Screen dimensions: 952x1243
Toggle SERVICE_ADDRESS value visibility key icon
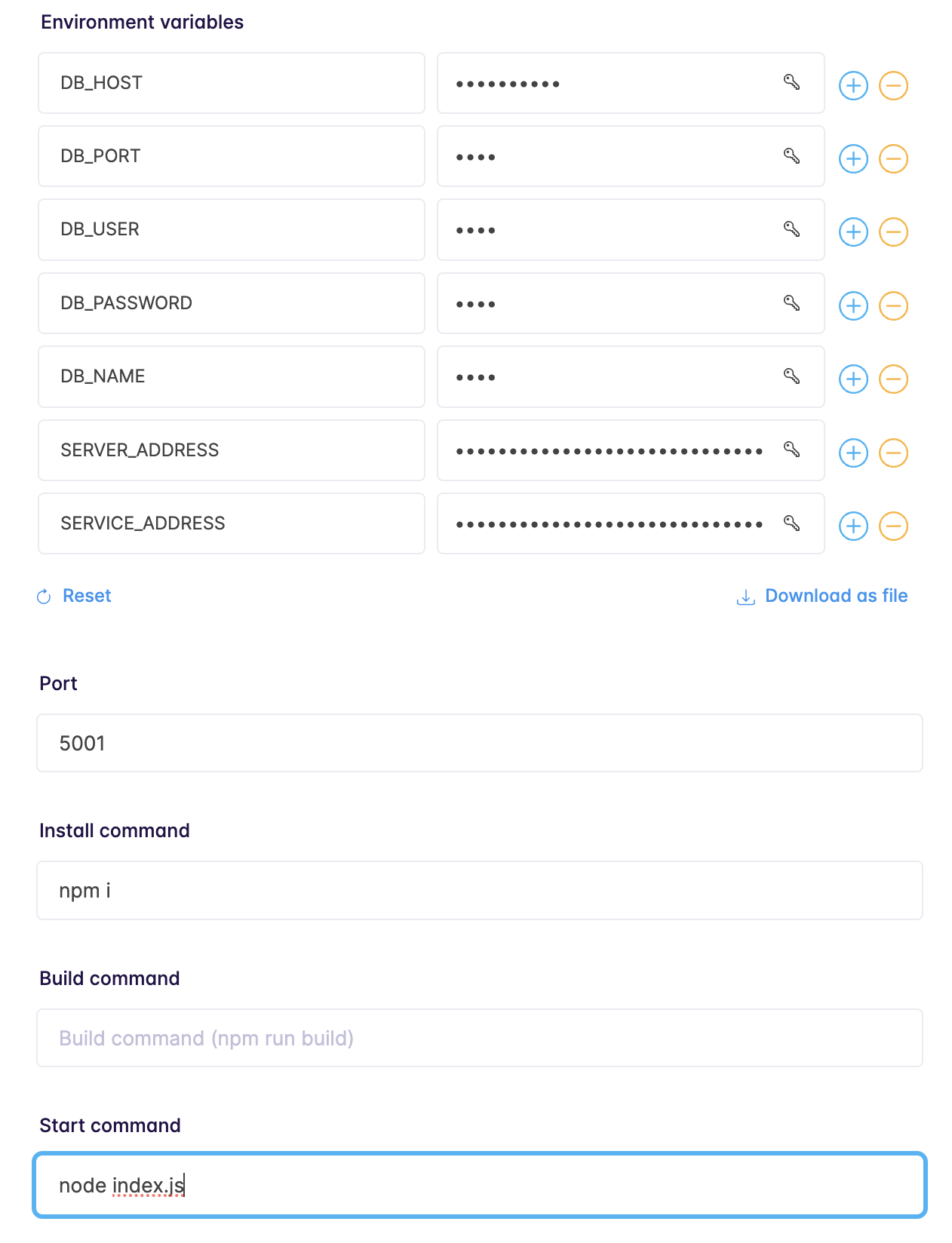pos(791,523)
